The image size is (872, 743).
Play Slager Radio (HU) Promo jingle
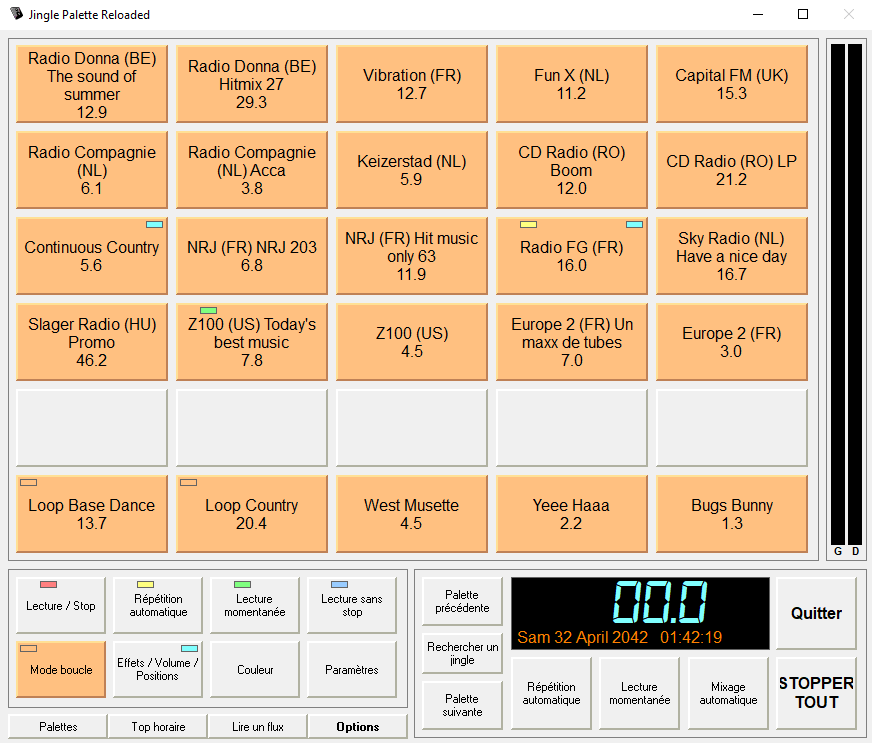click(92, 342)
